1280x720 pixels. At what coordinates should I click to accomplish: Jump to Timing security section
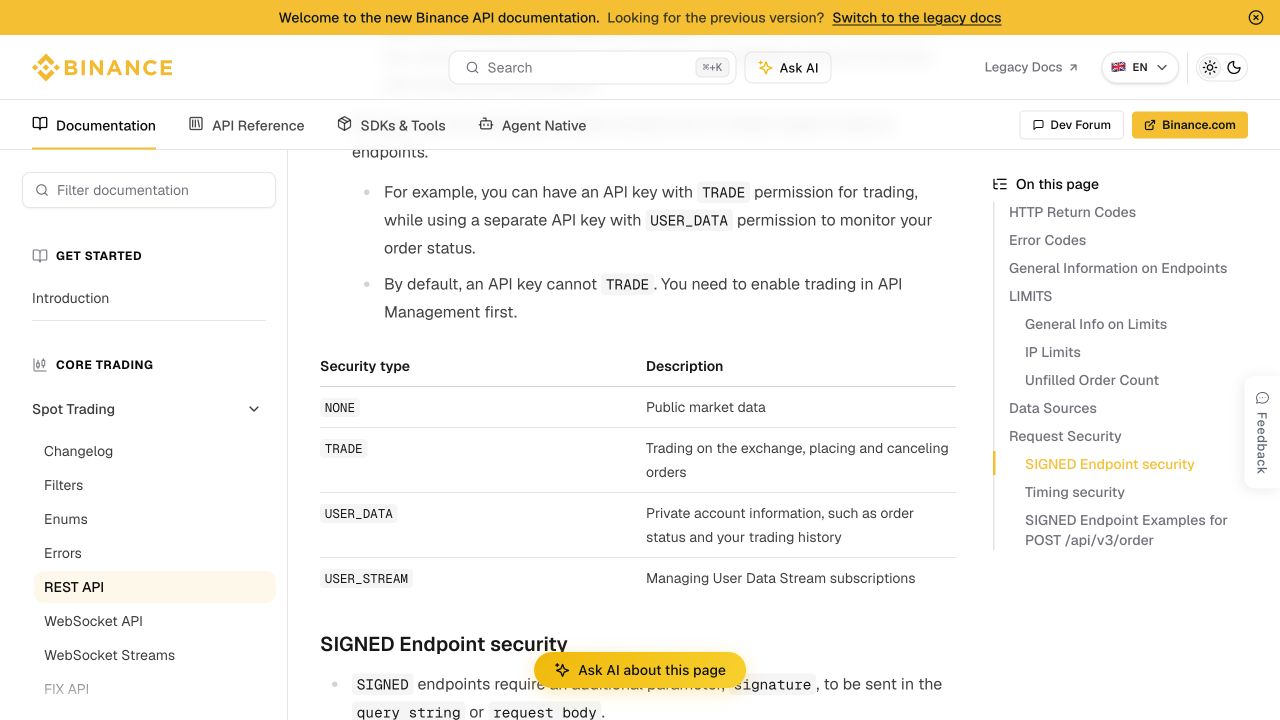point(1075,492)
